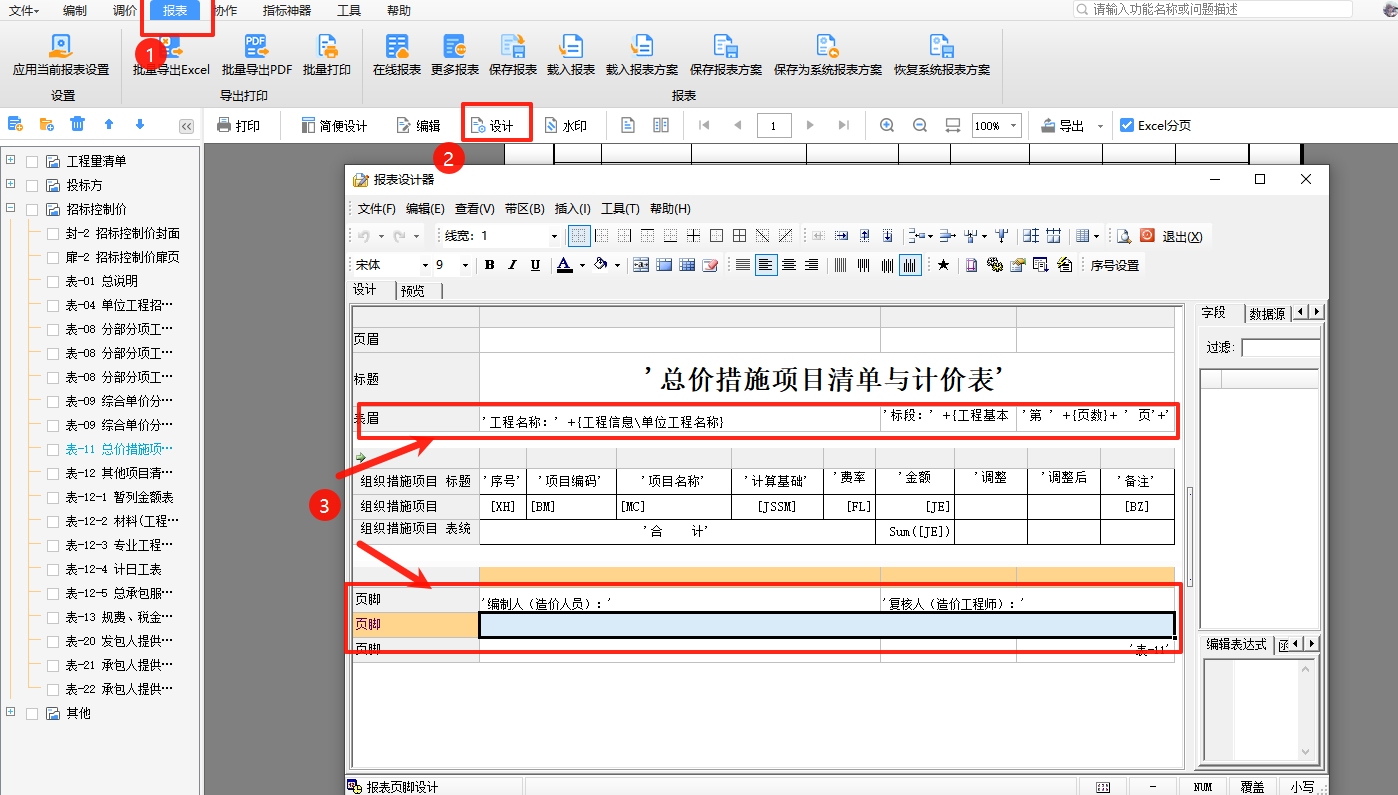Screen dimensions: 1398x795
Task: Click 载入报表 icon
Action: coord(571,46)
